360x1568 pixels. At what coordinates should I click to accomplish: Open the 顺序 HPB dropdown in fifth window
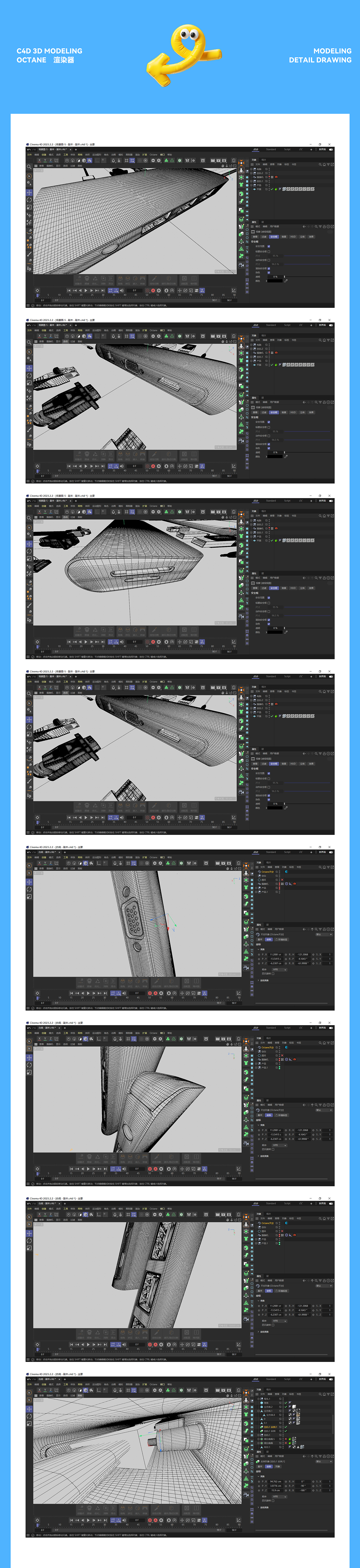click(x=280, y=970)
